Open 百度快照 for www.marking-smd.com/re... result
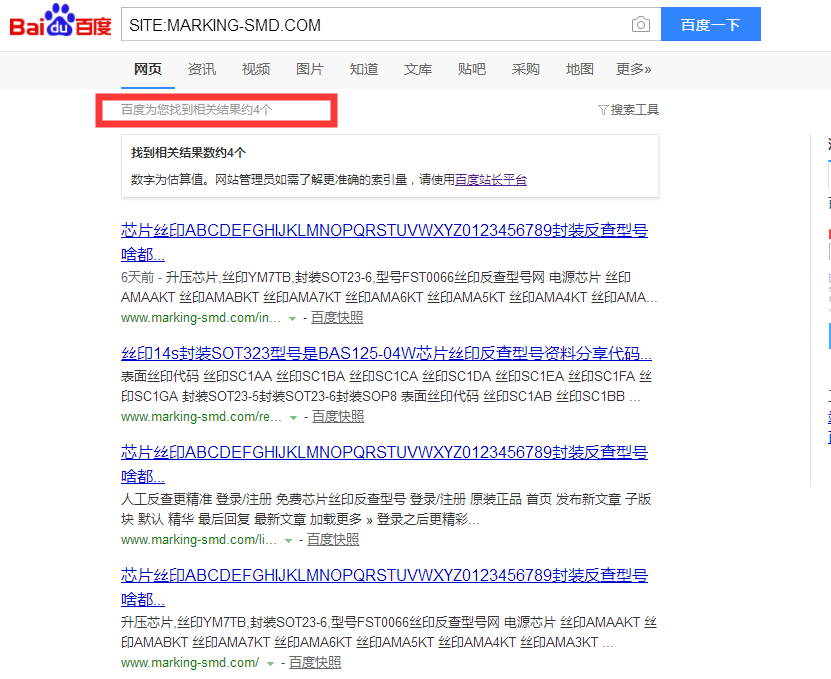831x679 pixels. click(338, 417)
